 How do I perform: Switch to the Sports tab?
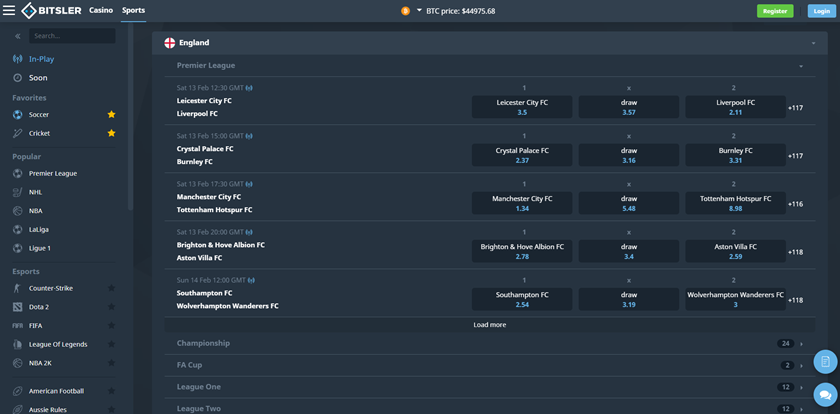(x=133, y=10)
